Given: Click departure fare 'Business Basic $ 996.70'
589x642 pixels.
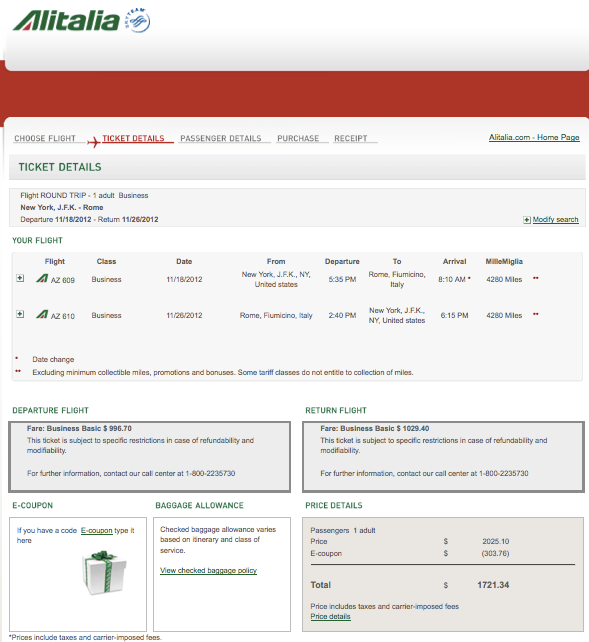Looking at the screenshot, I should [89, 429].
